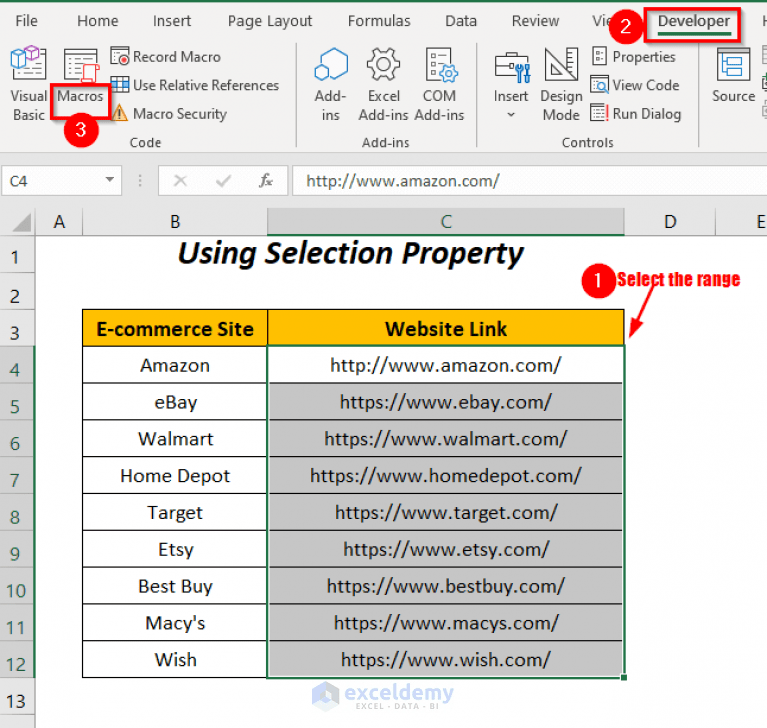Cancel formula bar entry with X
The height and width of the screenshot is (728, 767).
180,181
